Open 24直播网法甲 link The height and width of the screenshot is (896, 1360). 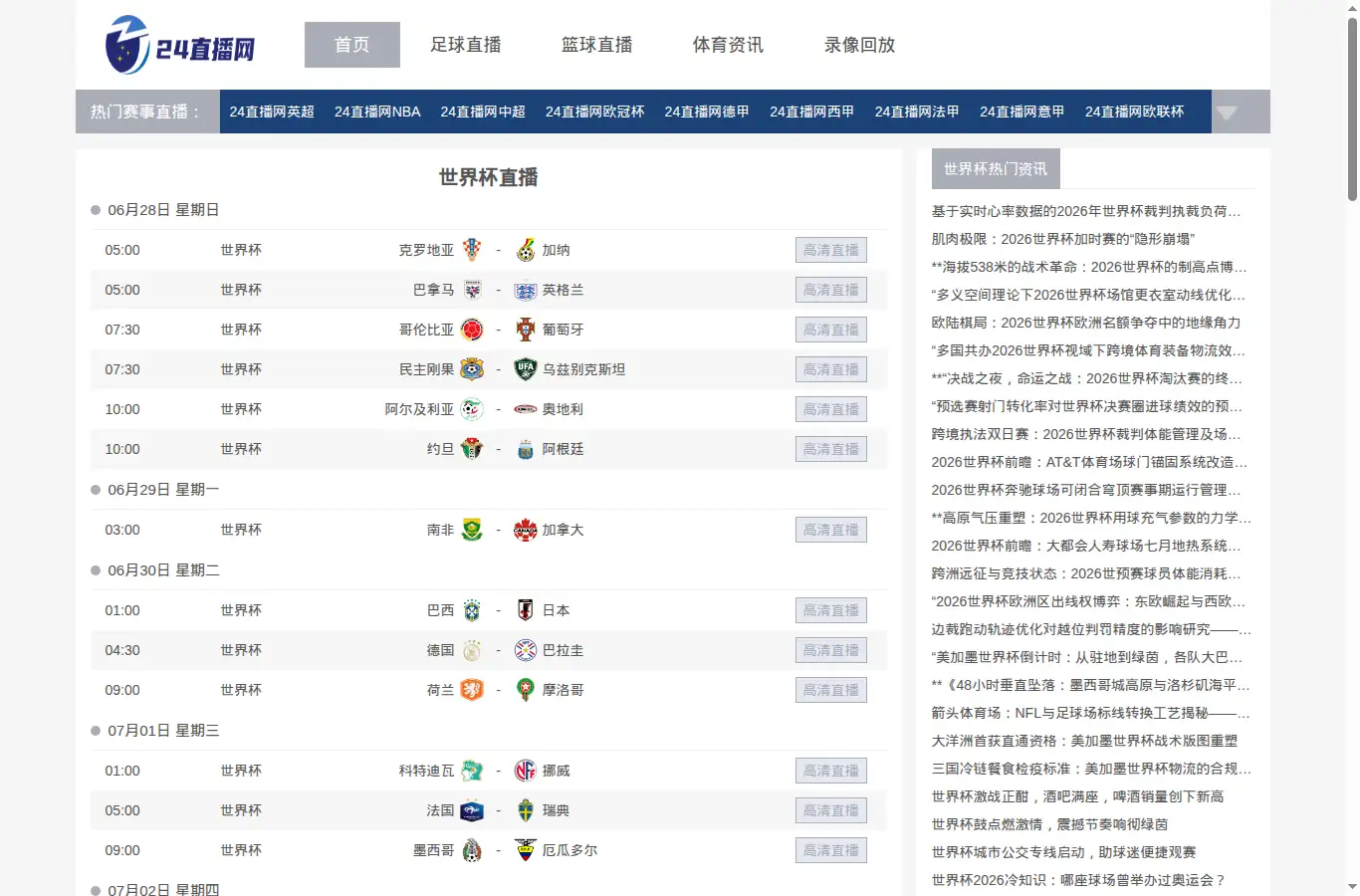(917, 112)
